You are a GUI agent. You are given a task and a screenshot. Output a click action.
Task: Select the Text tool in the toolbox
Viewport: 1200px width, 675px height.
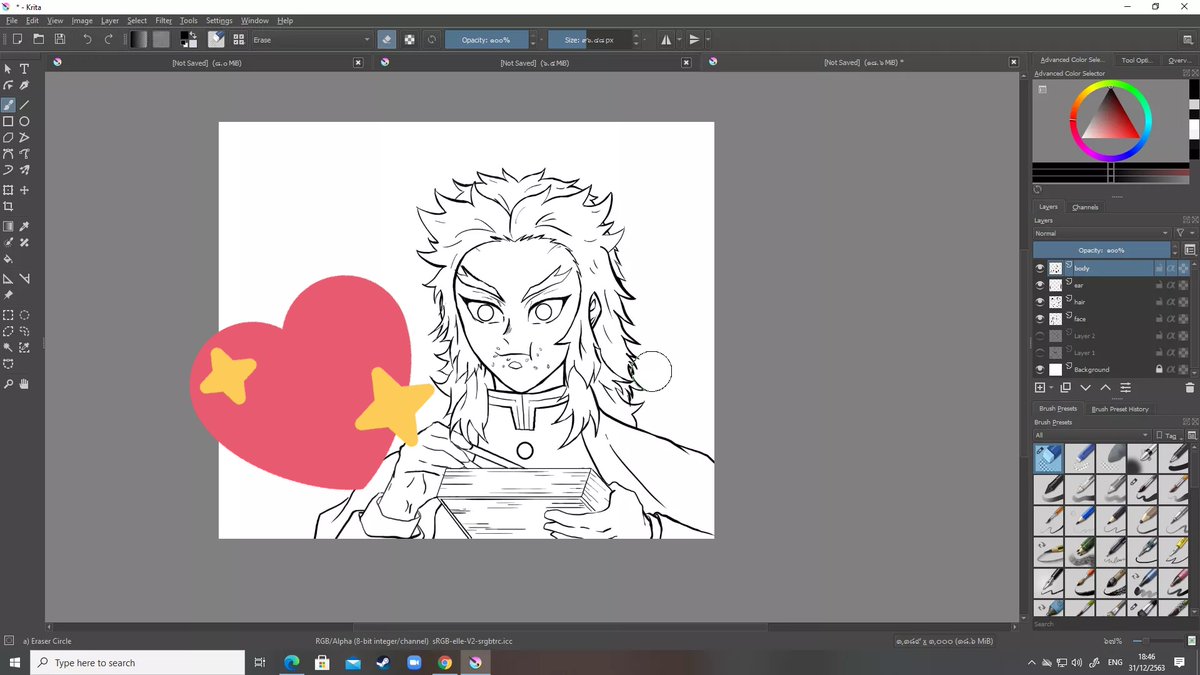[25, 69]
